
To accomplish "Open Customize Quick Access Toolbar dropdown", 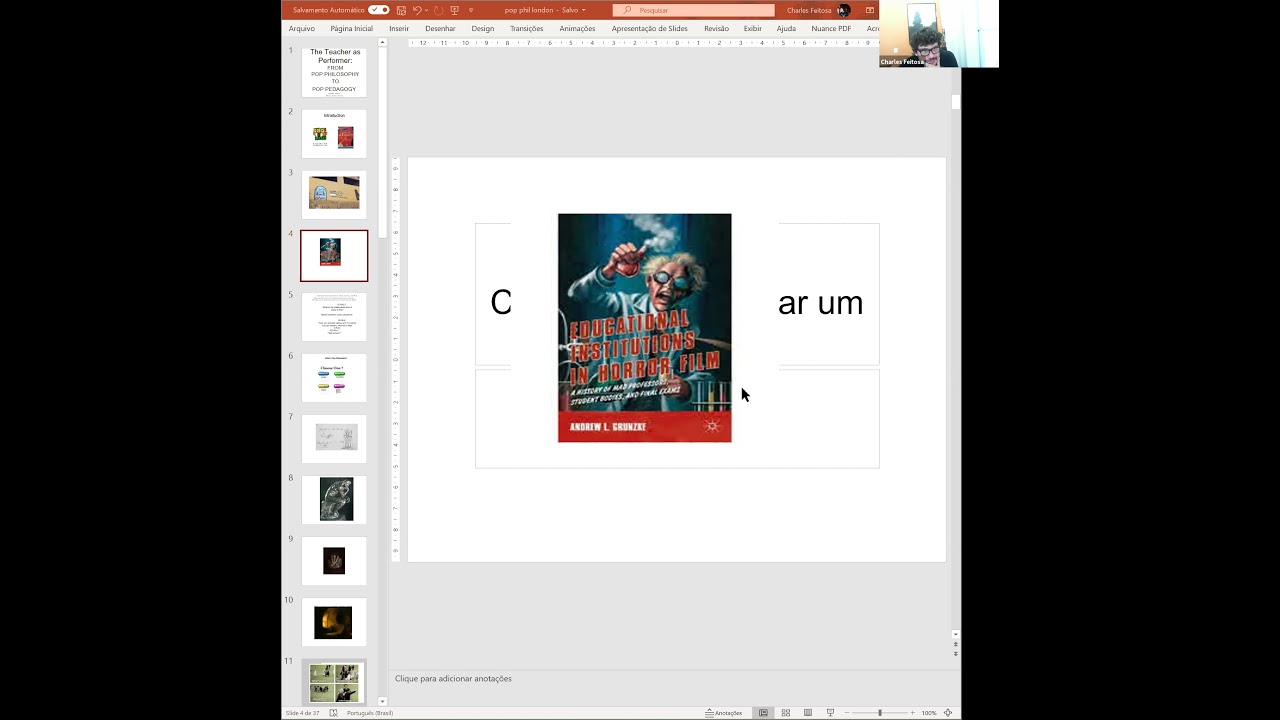I will (471, 10).
